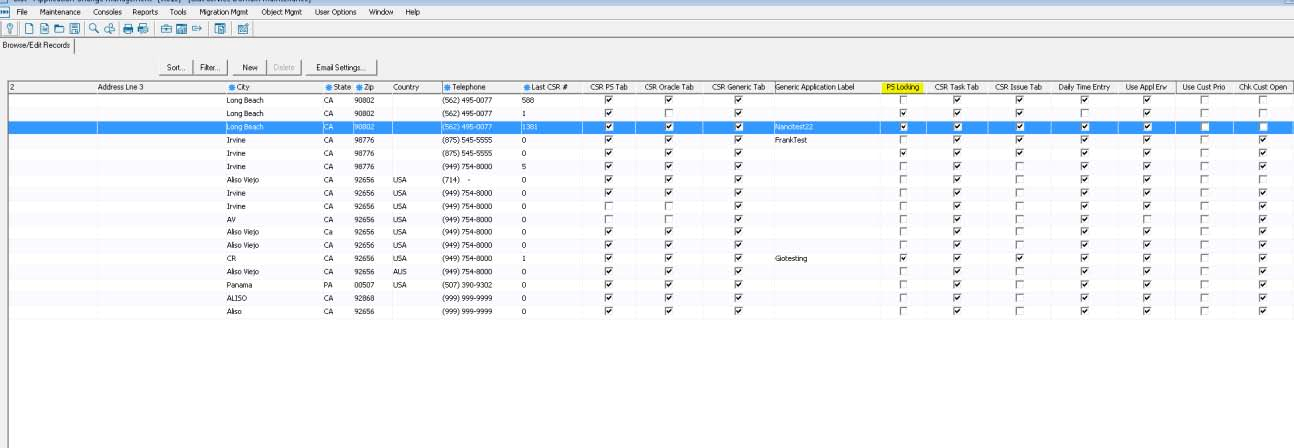Click the floppy disk save icon
The image size is (1294, 448).
pos(74,29)
